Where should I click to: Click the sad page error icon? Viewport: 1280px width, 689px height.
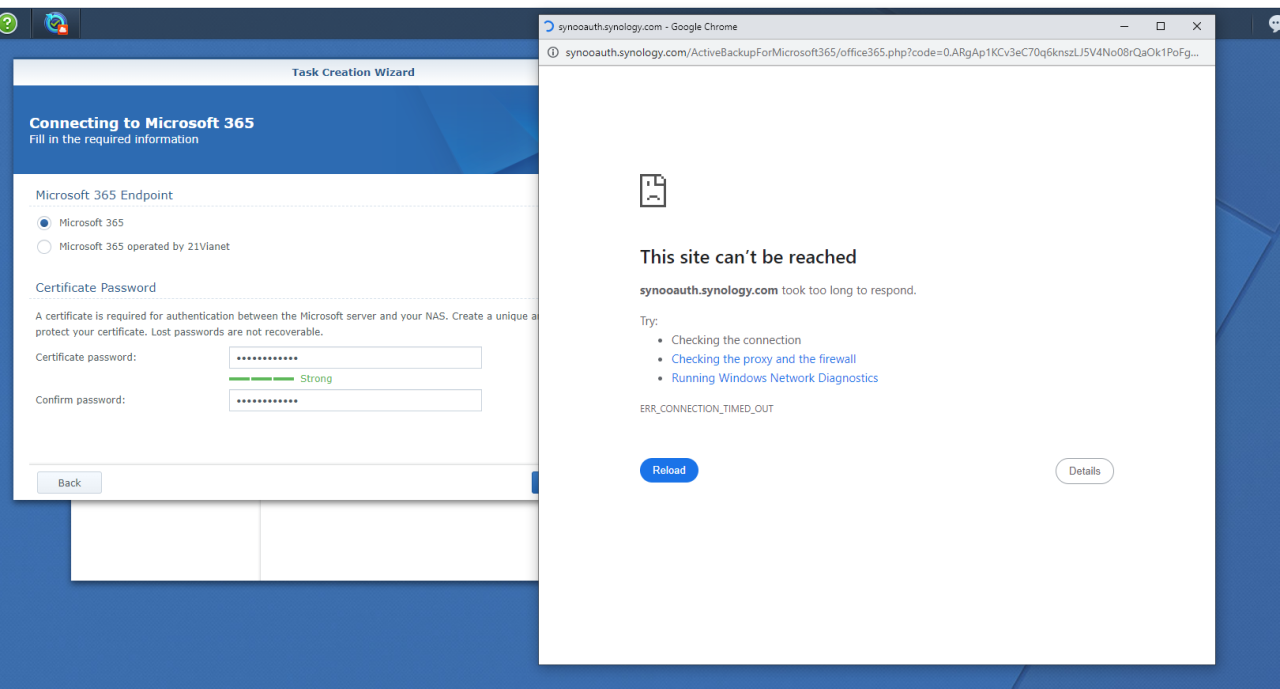(x=653, y=190)
